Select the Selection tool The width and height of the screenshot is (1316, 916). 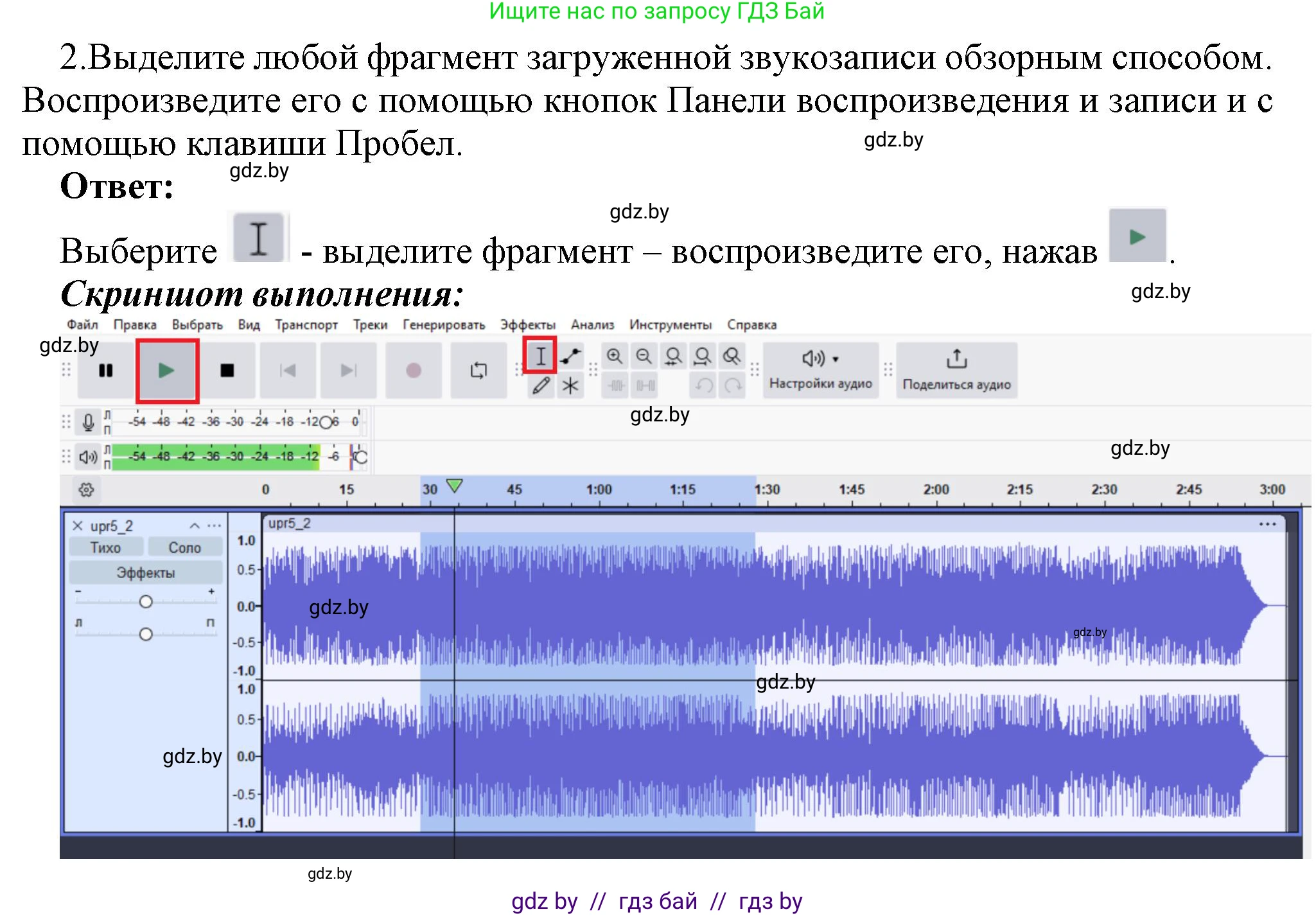[540, 354]
